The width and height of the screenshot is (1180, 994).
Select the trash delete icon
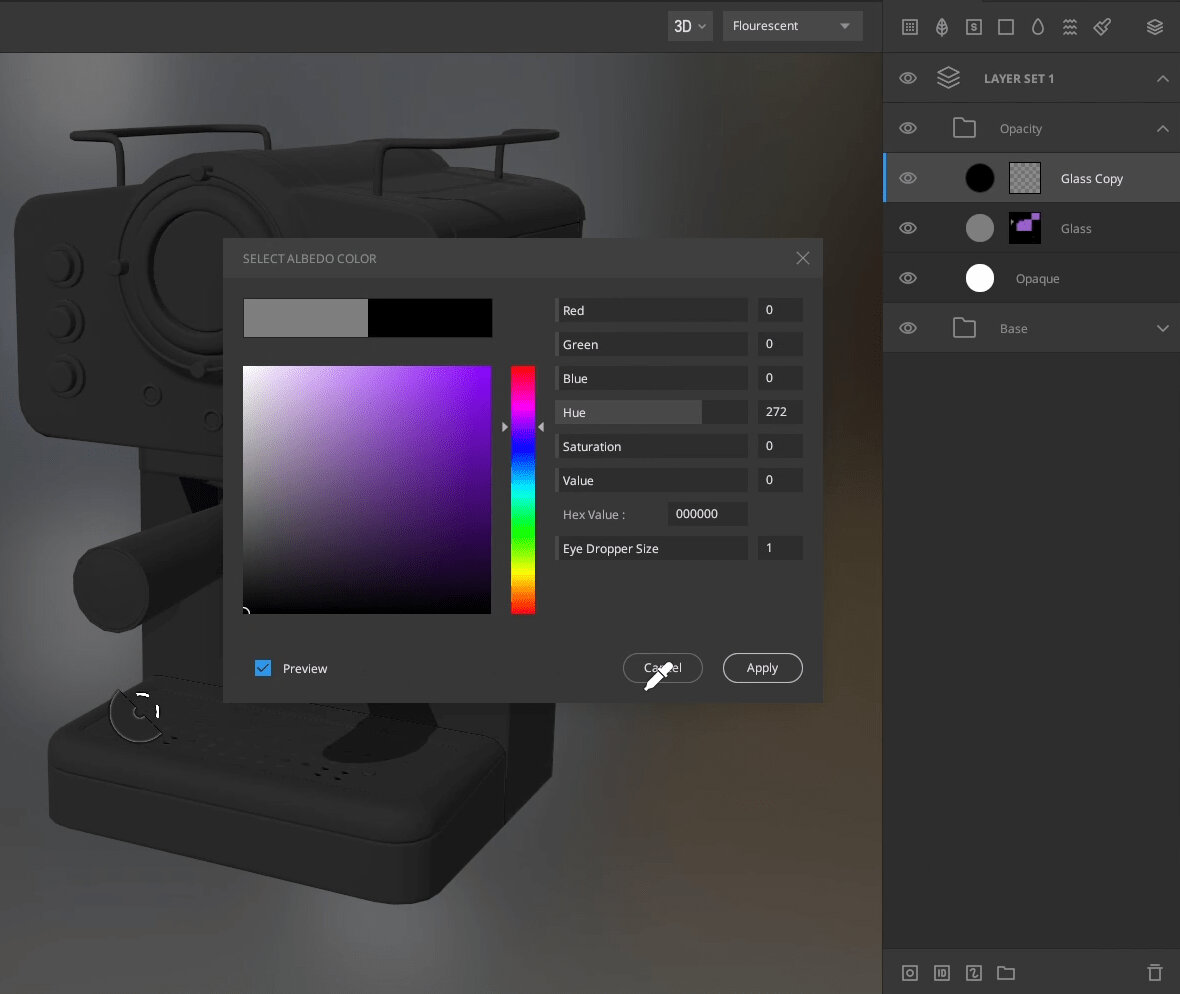[1155, 972]
